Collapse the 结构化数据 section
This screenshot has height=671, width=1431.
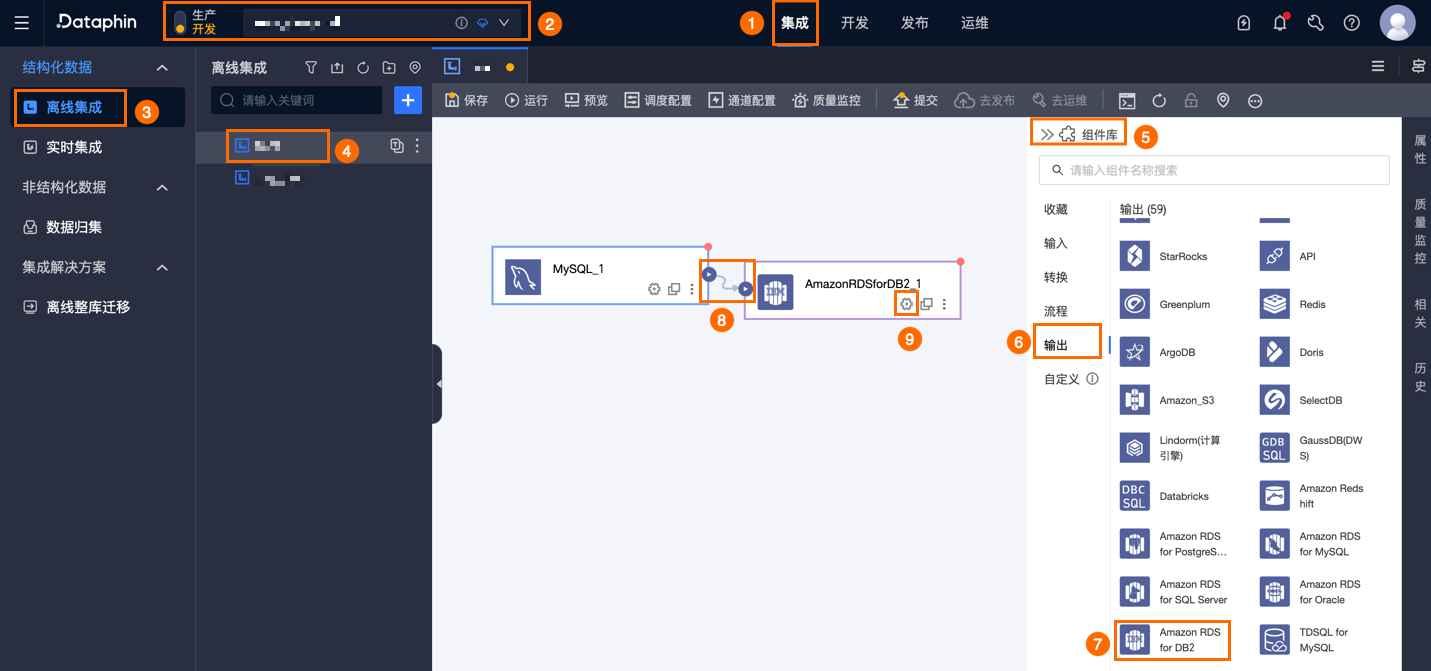(x=162, y=67)
